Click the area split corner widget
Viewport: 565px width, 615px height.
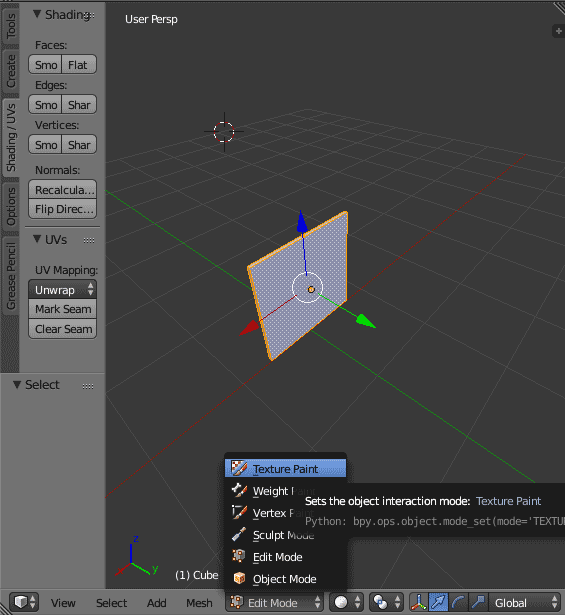click(560, 8)
